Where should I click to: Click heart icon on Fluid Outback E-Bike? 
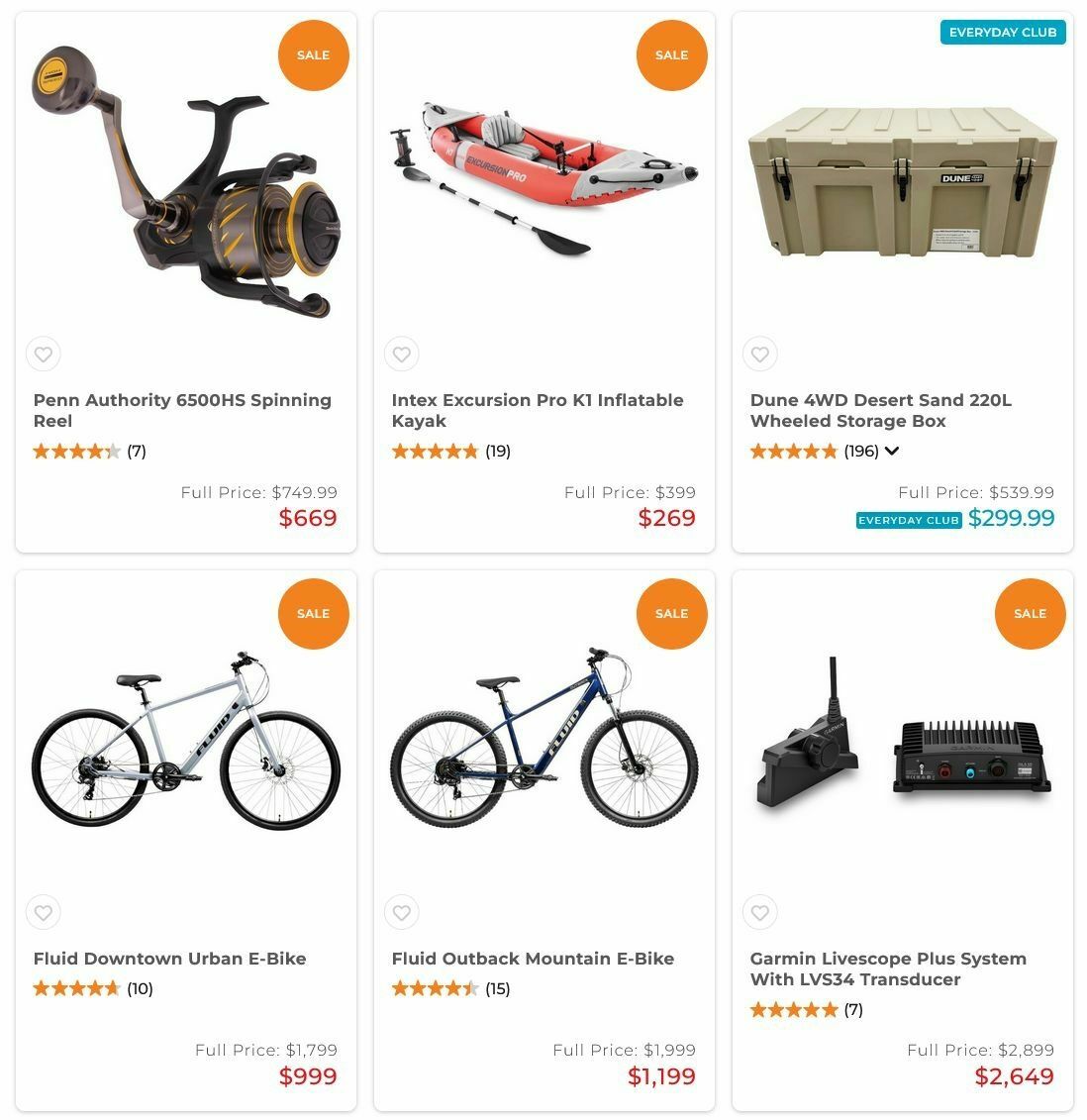click(401, 912)
